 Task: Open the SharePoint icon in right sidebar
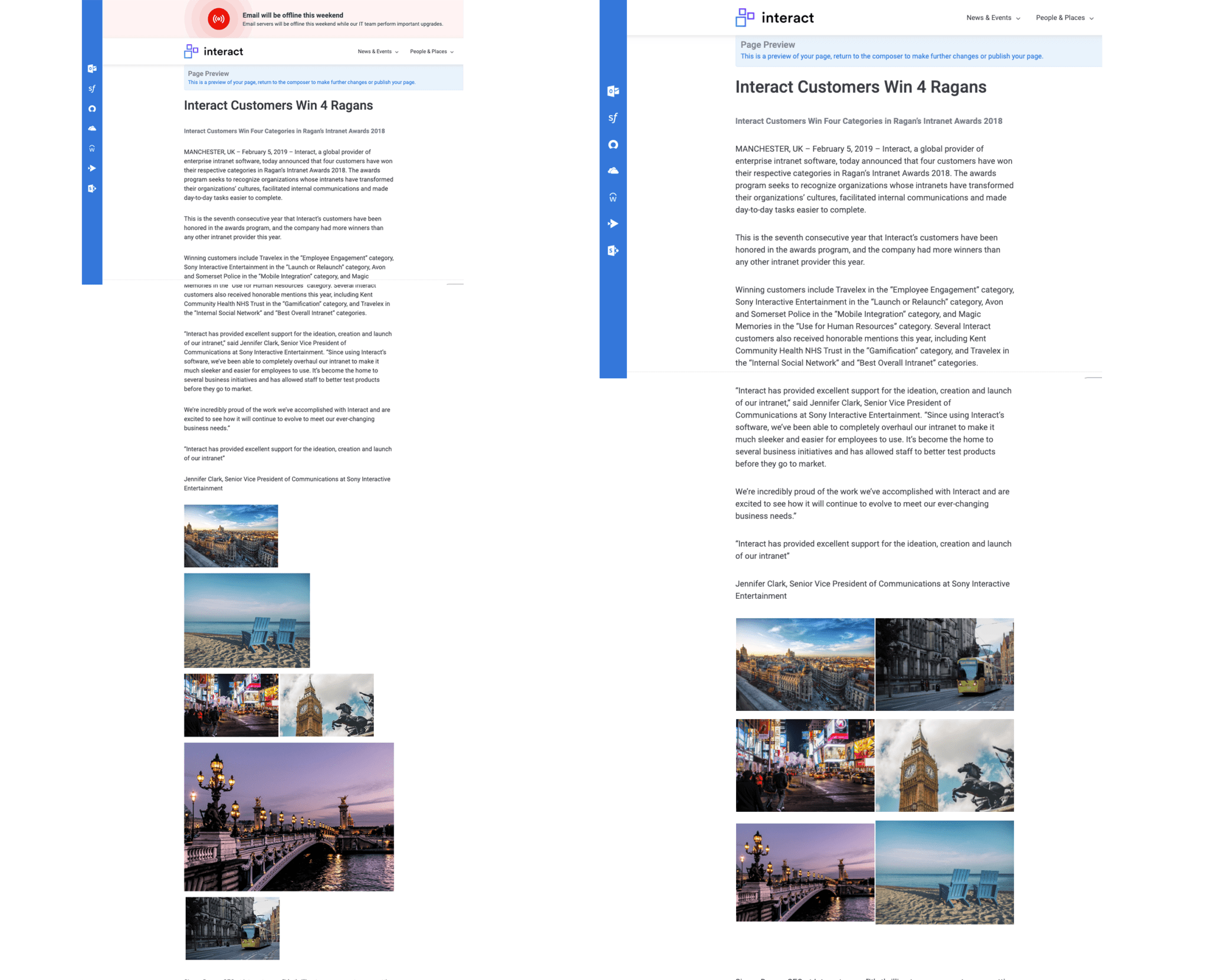tap(613, 251)
